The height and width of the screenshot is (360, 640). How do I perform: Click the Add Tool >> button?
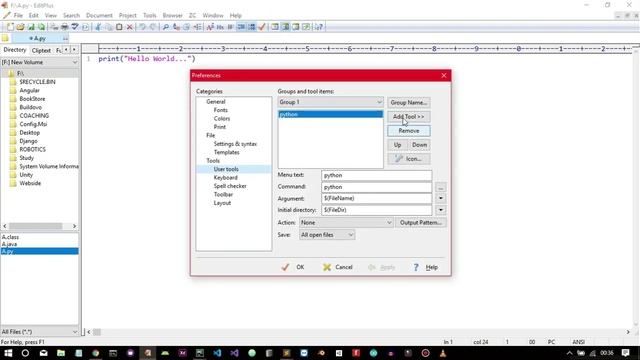tap(409, 117)
